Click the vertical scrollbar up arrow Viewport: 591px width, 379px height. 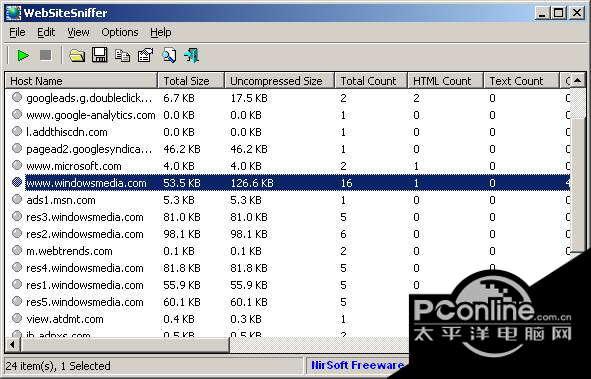tap(578, 80)
